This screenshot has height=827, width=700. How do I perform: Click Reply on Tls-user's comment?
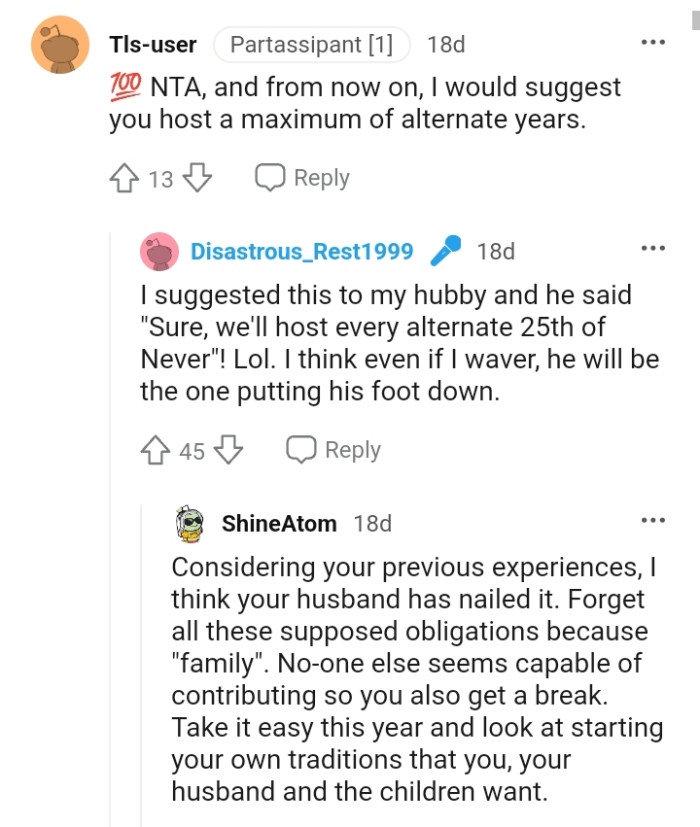pos(322,177)
